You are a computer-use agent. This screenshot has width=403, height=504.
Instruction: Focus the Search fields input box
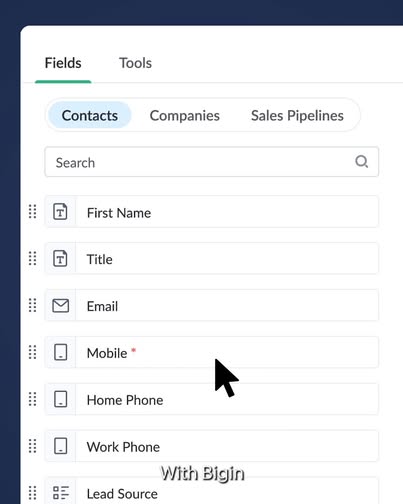click(x=212, y=162)
